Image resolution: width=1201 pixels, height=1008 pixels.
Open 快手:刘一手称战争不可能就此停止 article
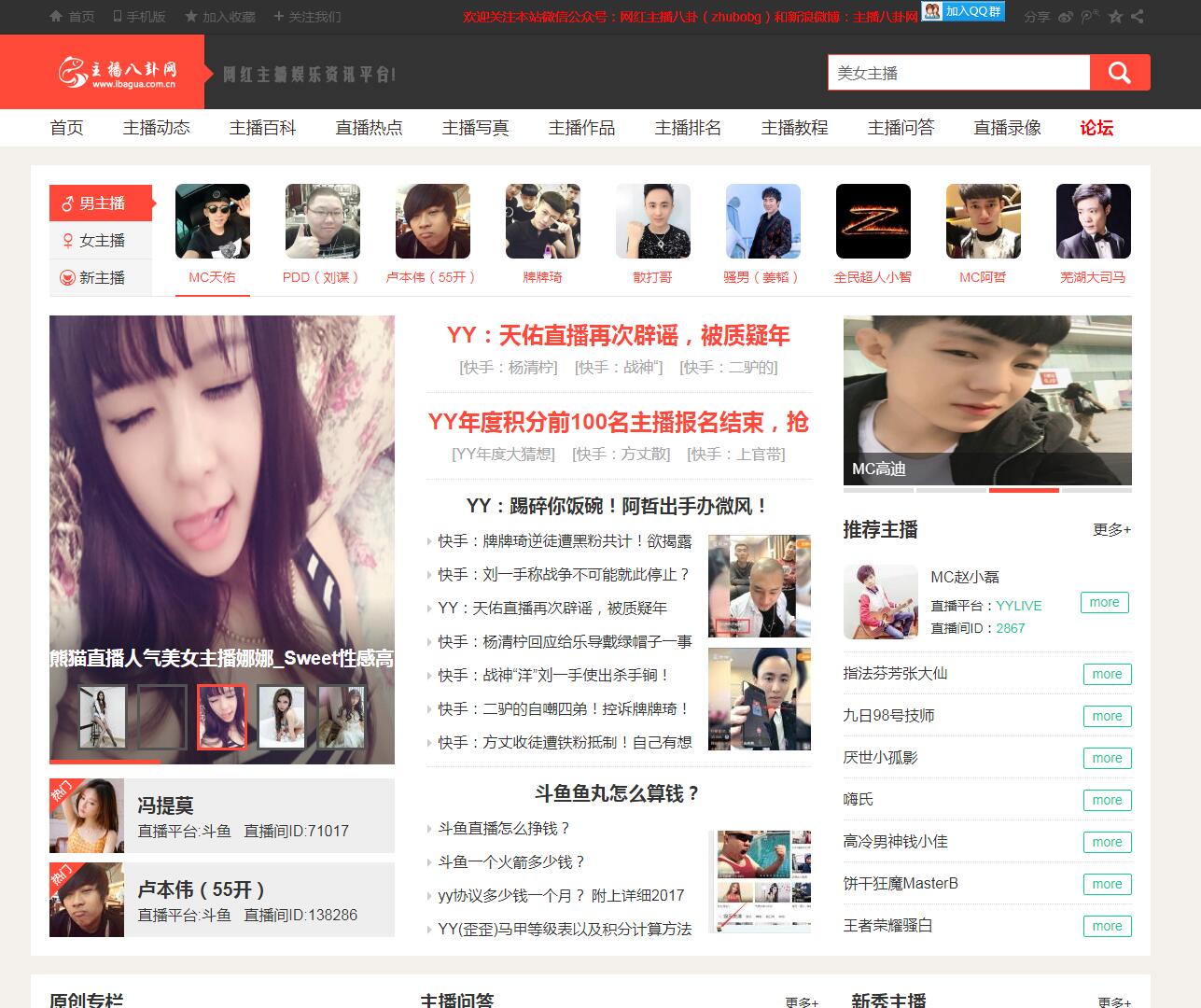click(x=565, y=575)
